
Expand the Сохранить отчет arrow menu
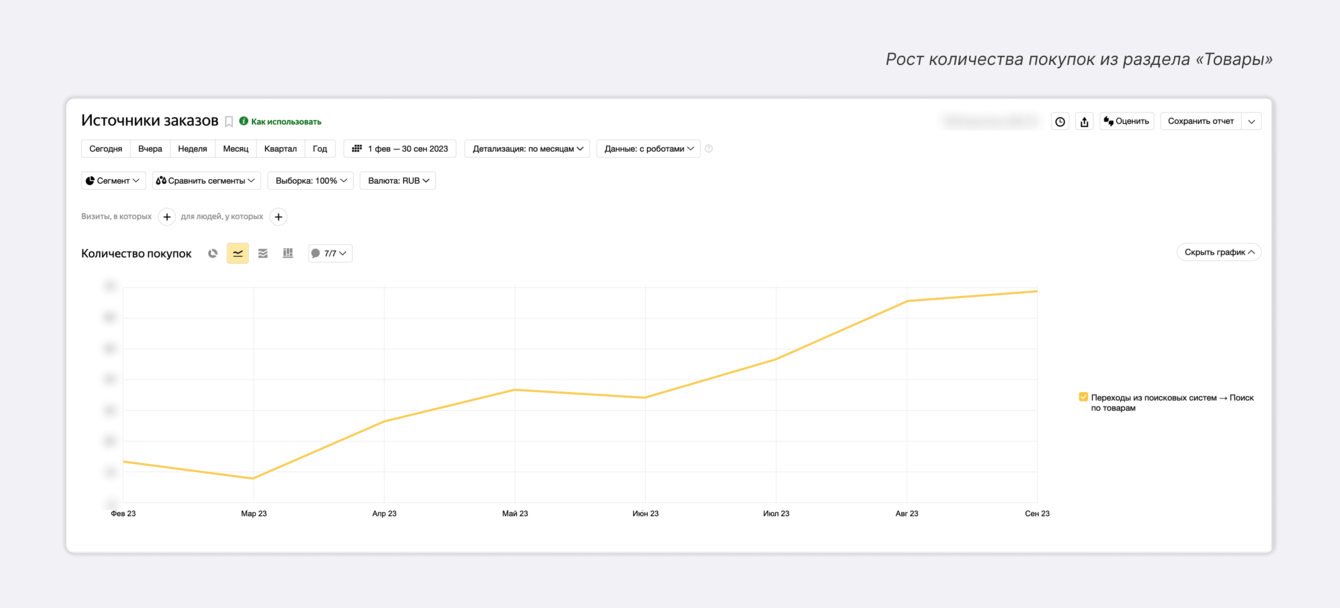pos(1251,122)
